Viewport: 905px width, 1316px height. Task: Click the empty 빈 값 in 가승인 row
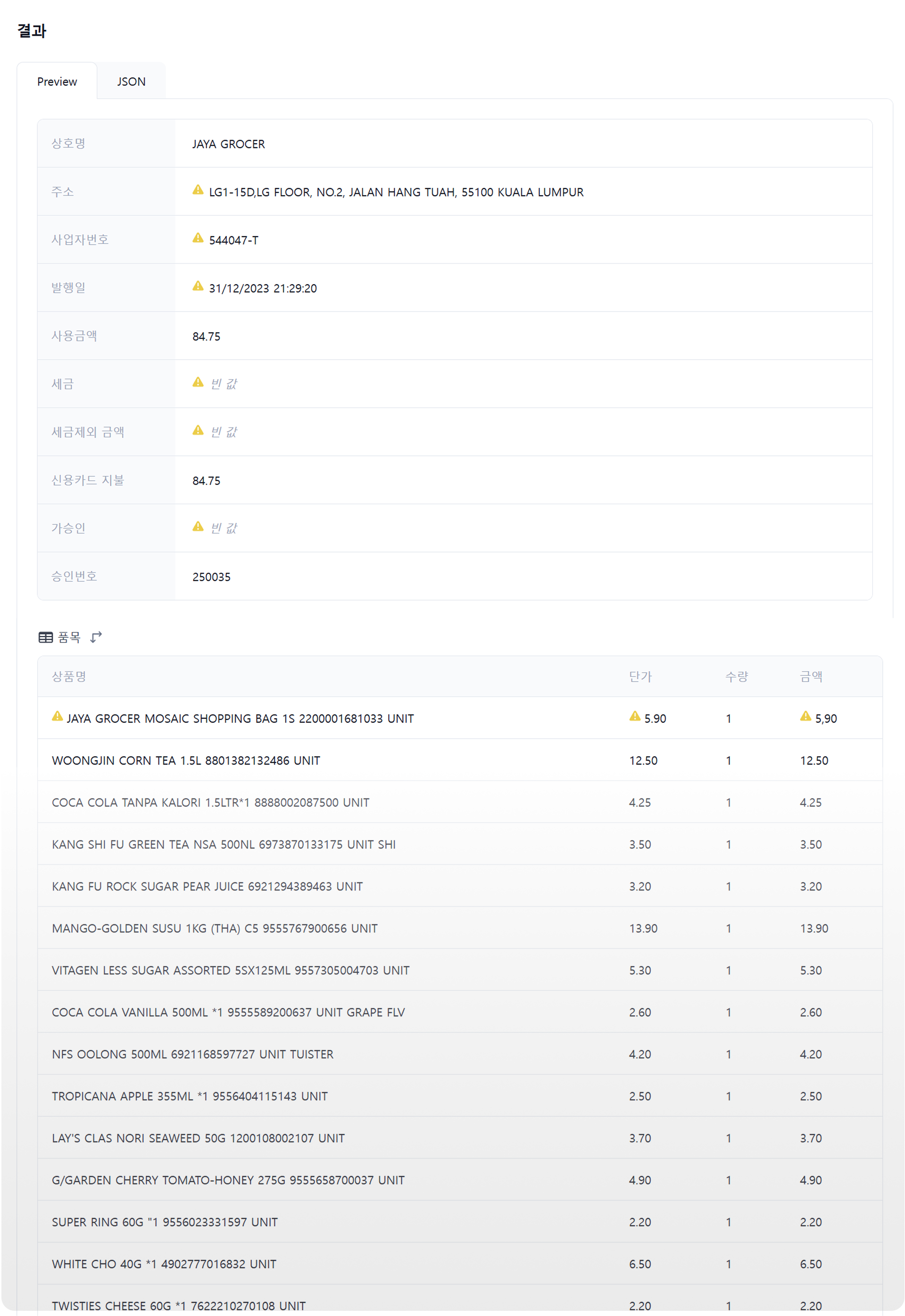224,529
